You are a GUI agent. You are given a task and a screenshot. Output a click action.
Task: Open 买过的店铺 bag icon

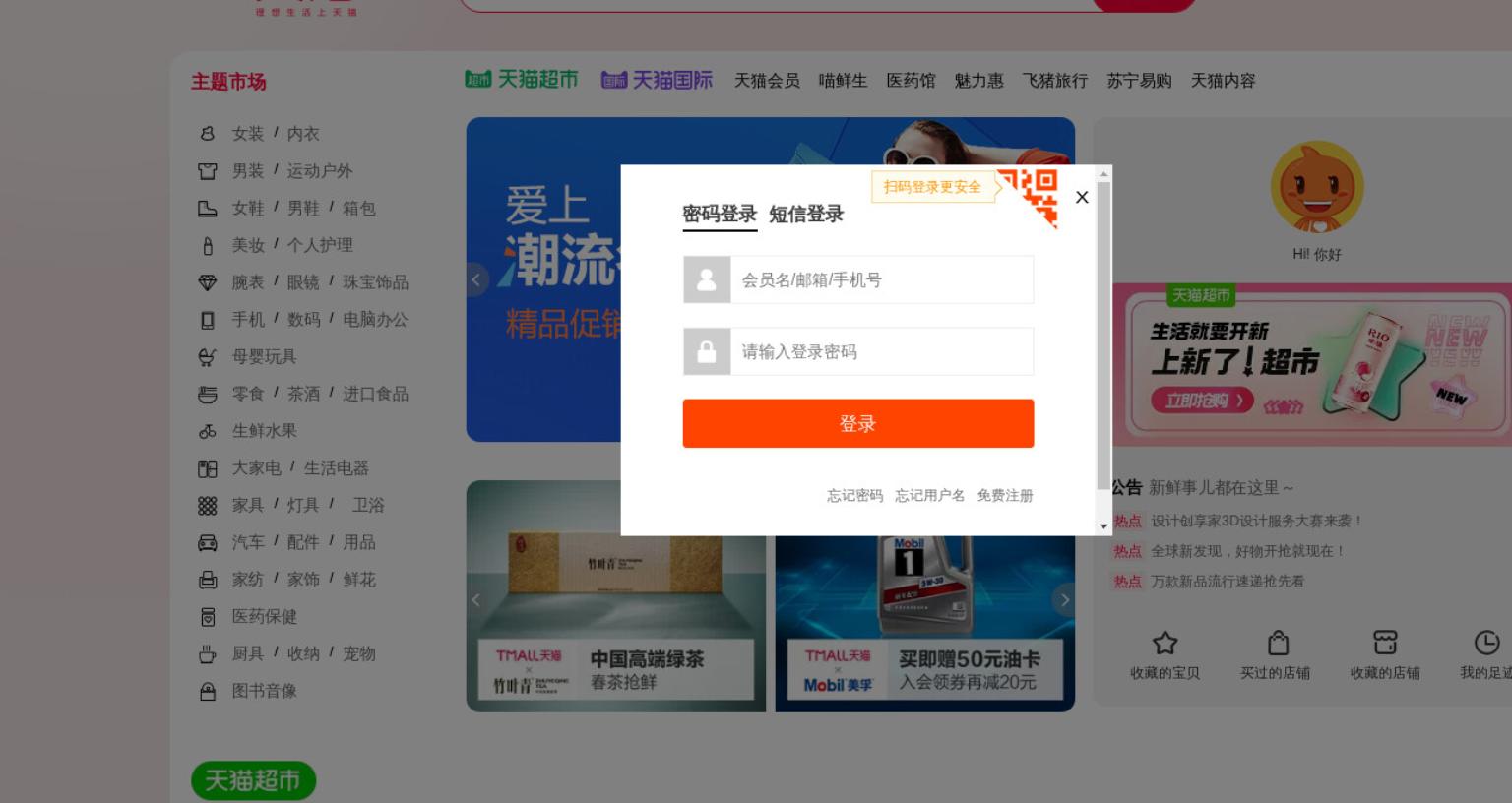1278,643
